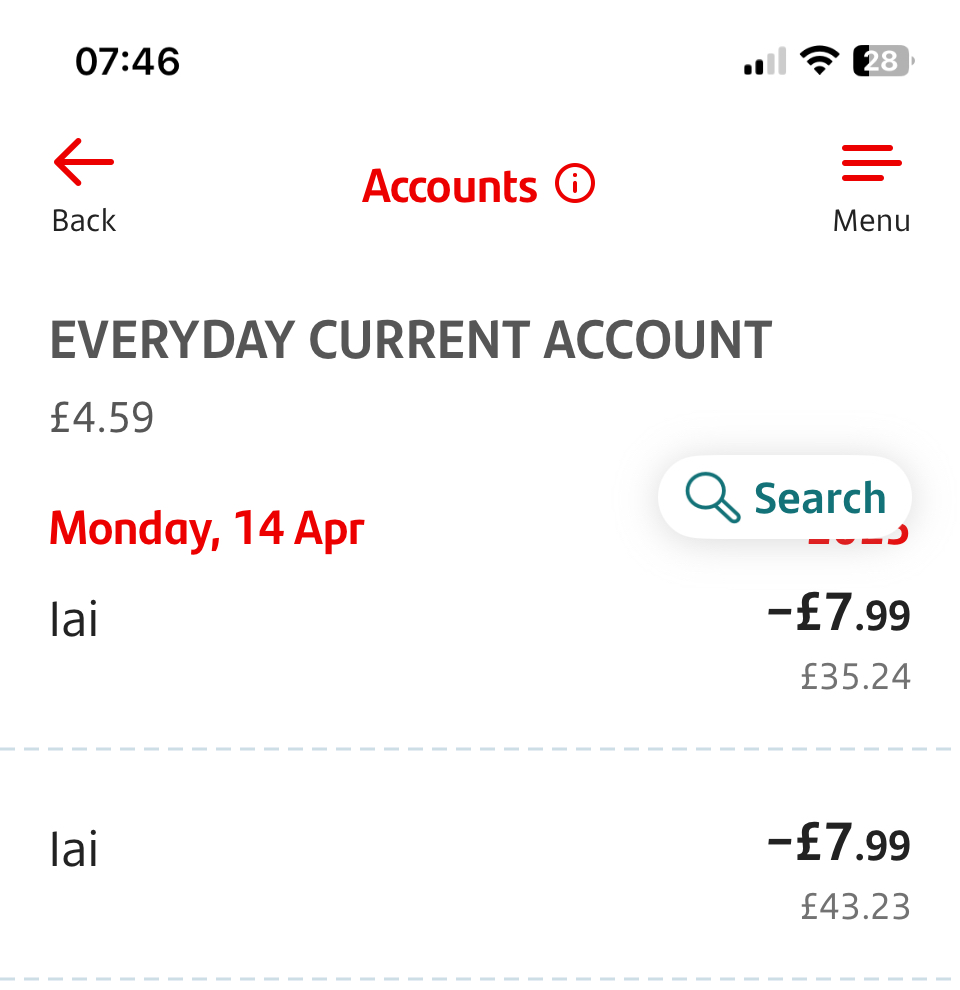The height and width of the screenshot is (990, 960).
Task: Open the hamburger menu icon
Action: [x=872, y=163]
